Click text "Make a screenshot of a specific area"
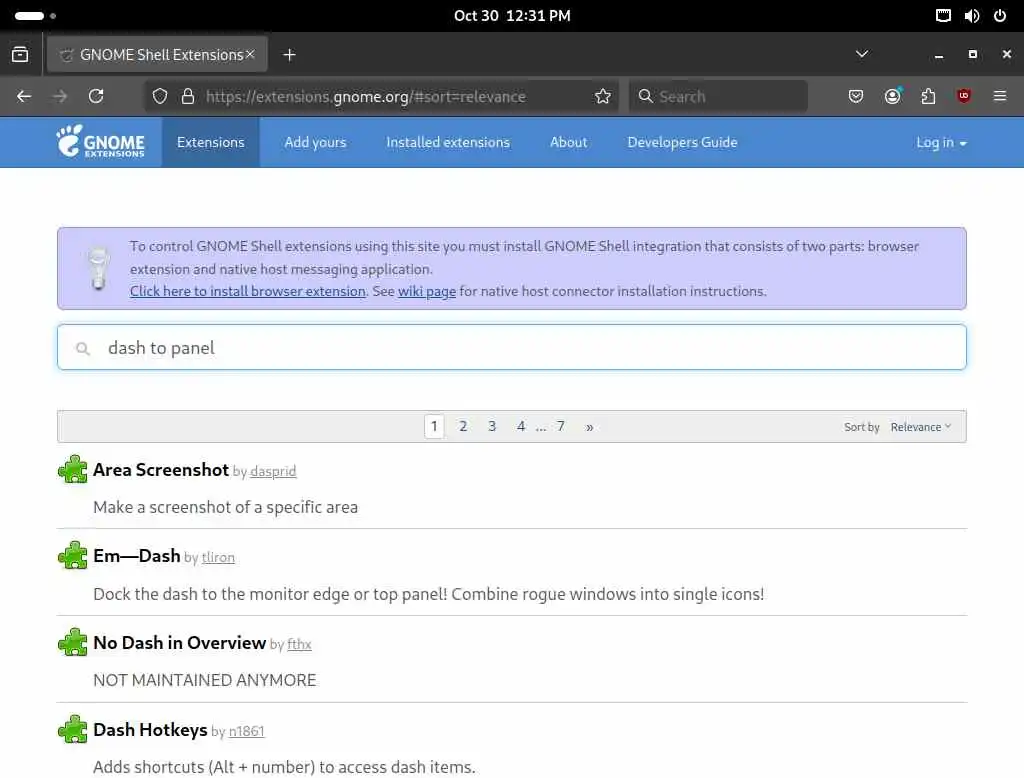Screen dimensions: 1024x778 click(x=225, y=508)
